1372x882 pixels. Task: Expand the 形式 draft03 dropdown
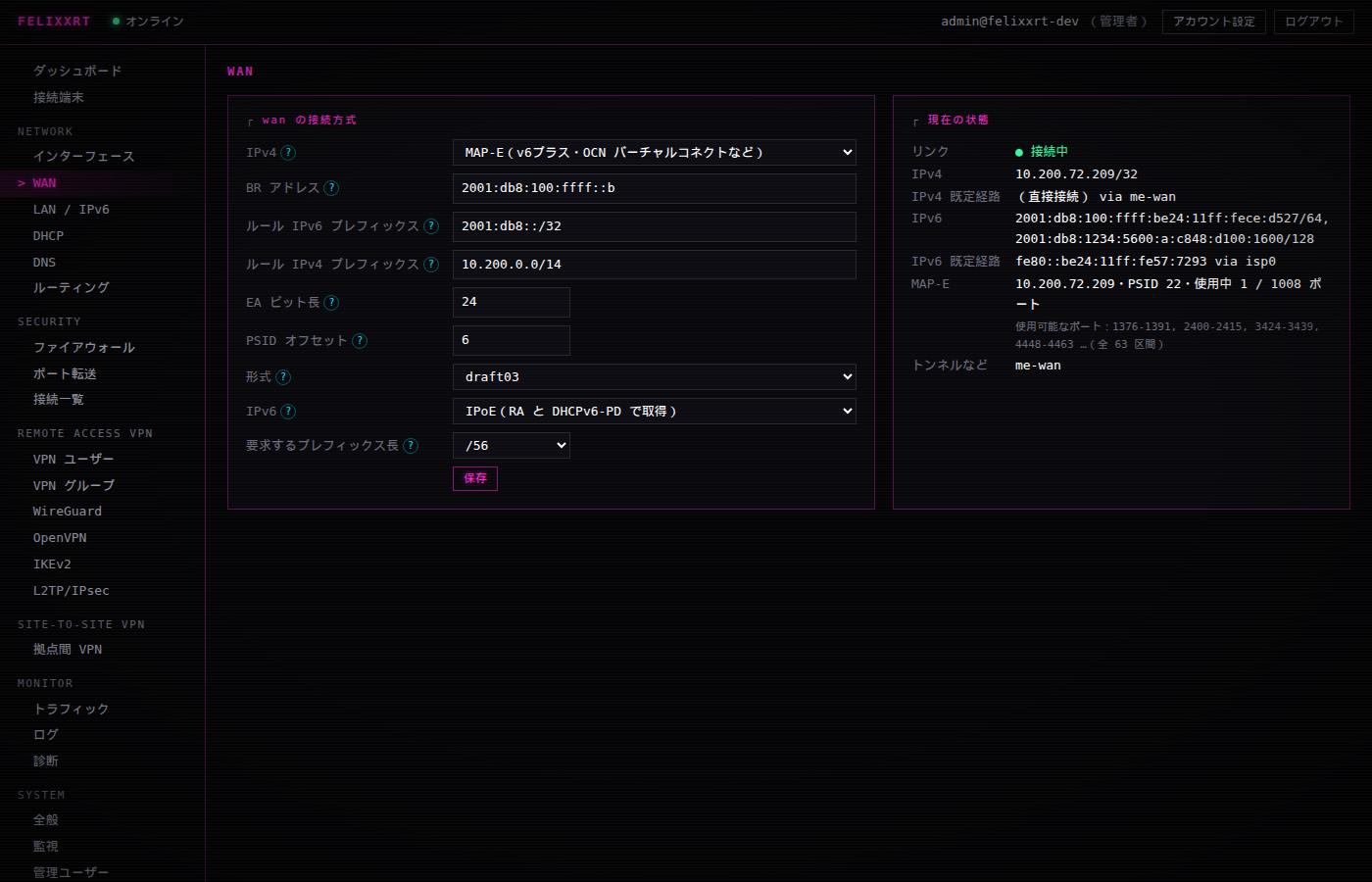pos(654,376)
